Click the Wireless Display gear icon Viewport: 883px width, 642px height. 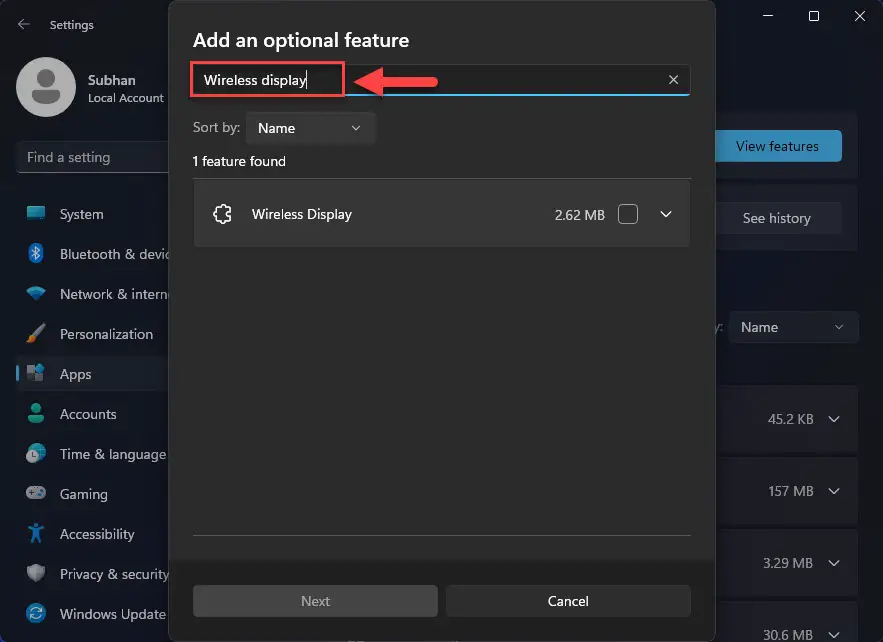pos(222,213)
